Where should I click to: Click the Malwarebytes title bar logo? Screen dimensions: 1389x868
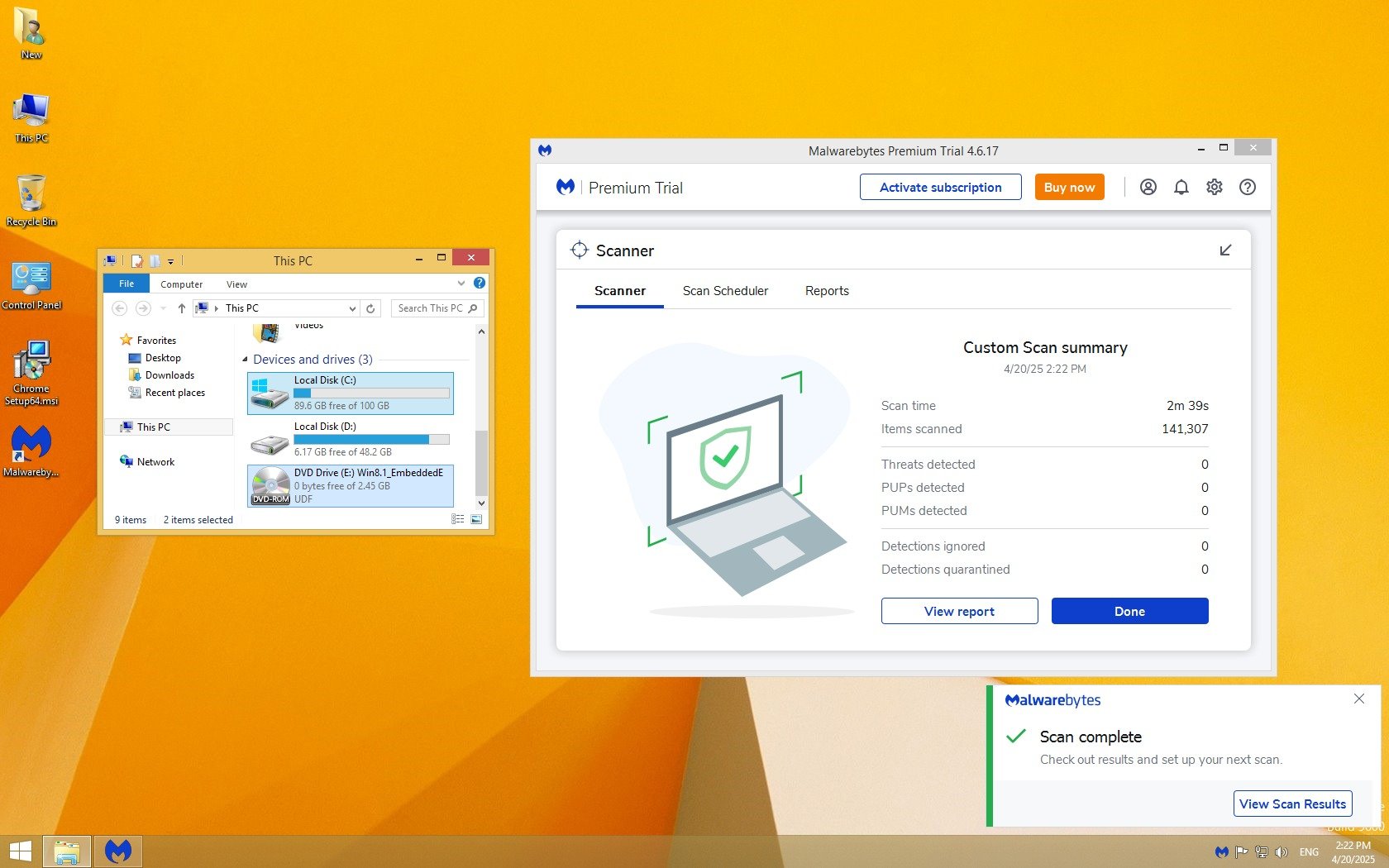pyautogui.click(x=545, y=150)
